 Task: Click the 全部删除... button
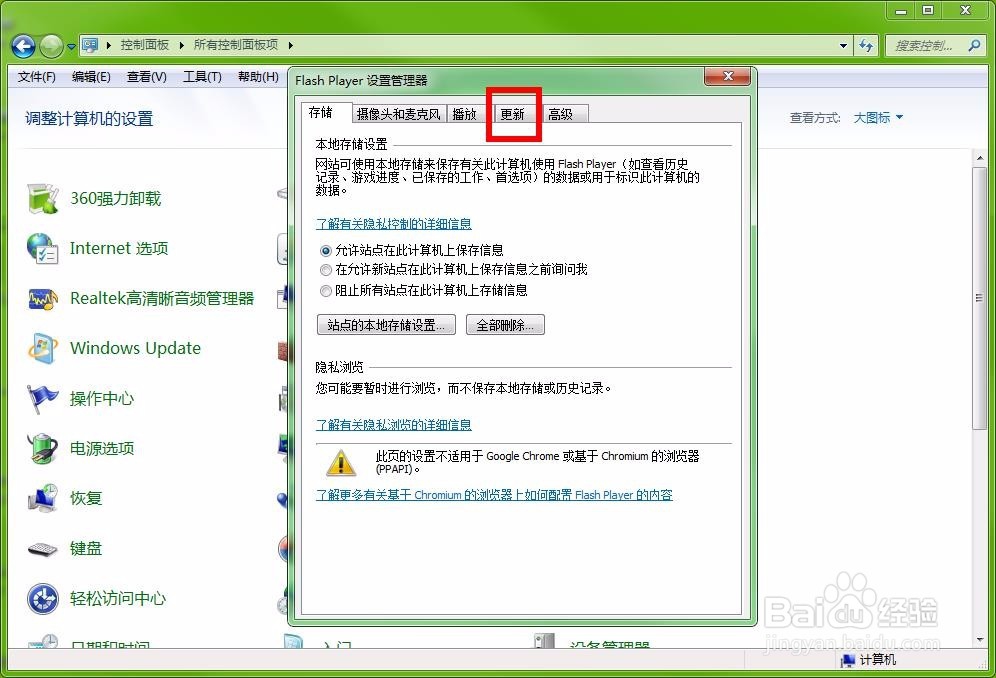click(505, 325)
